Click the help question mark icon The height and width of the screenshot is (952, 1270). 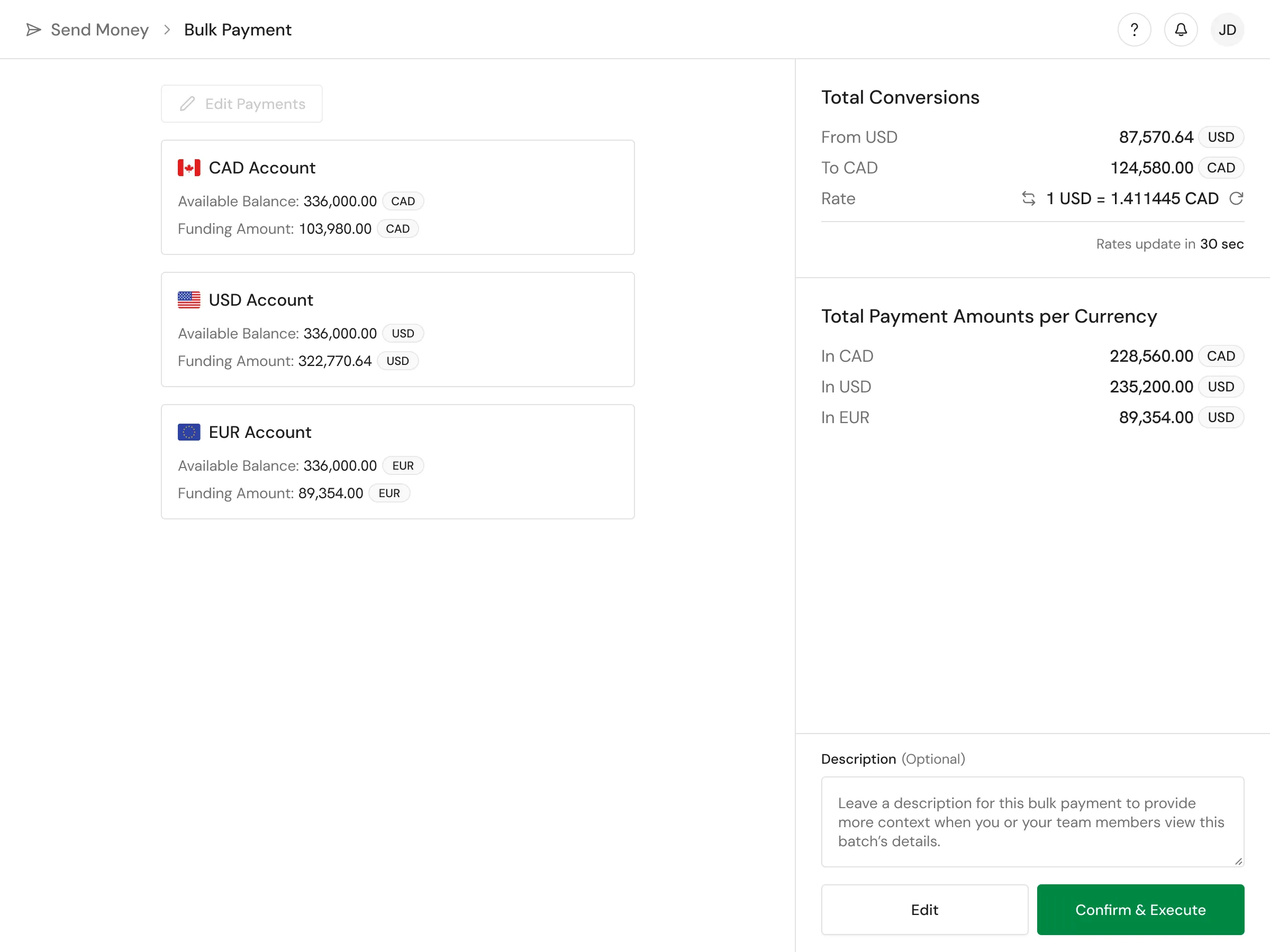(1134, 30)
